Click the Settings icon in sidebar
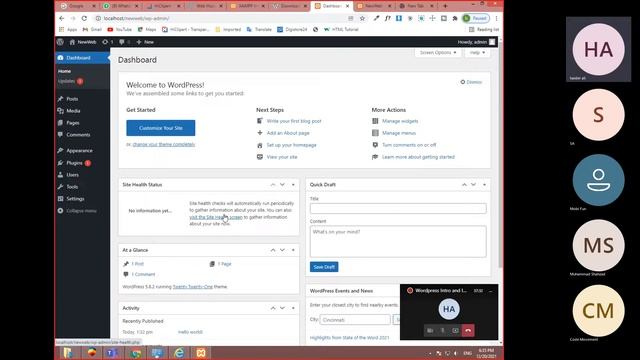640x360 pixels. (60, 199)
